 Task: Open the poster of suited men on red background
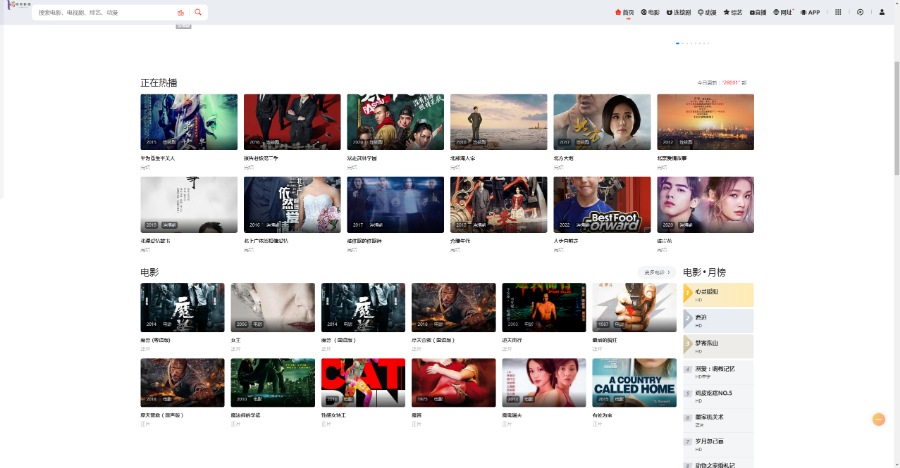pos(292,122)
